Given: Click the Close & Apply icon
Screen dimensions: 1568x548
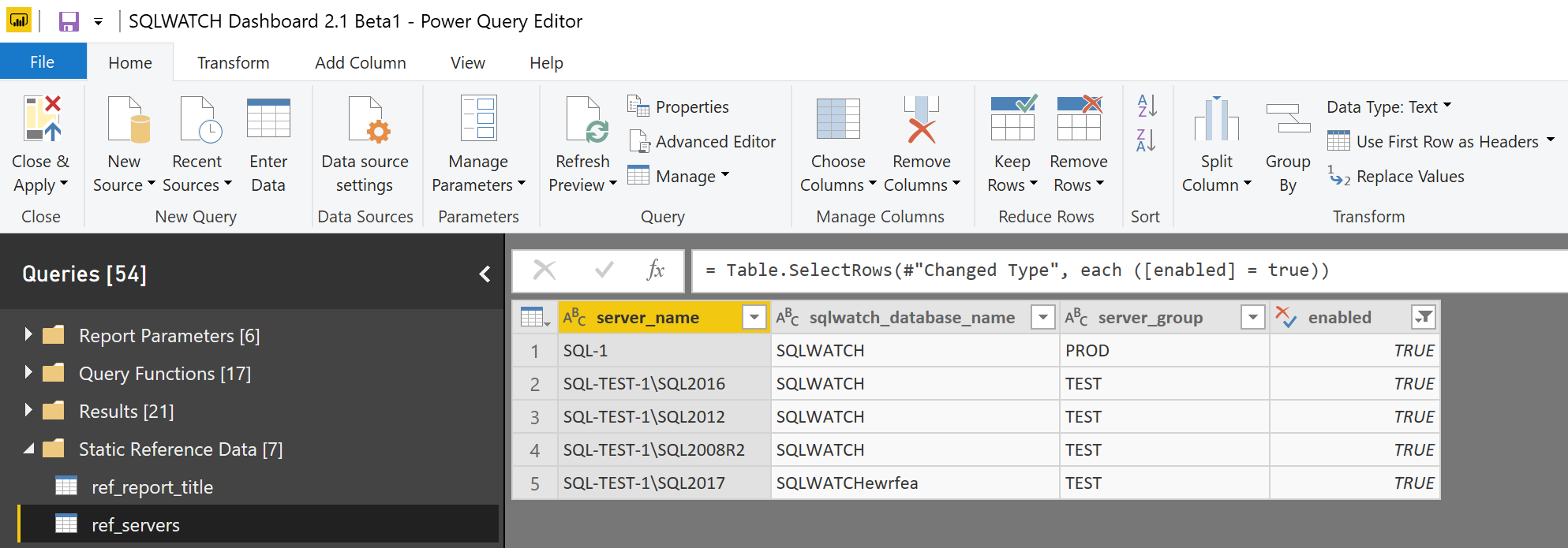Looking at the screenshot, I should tap(43, 118).
